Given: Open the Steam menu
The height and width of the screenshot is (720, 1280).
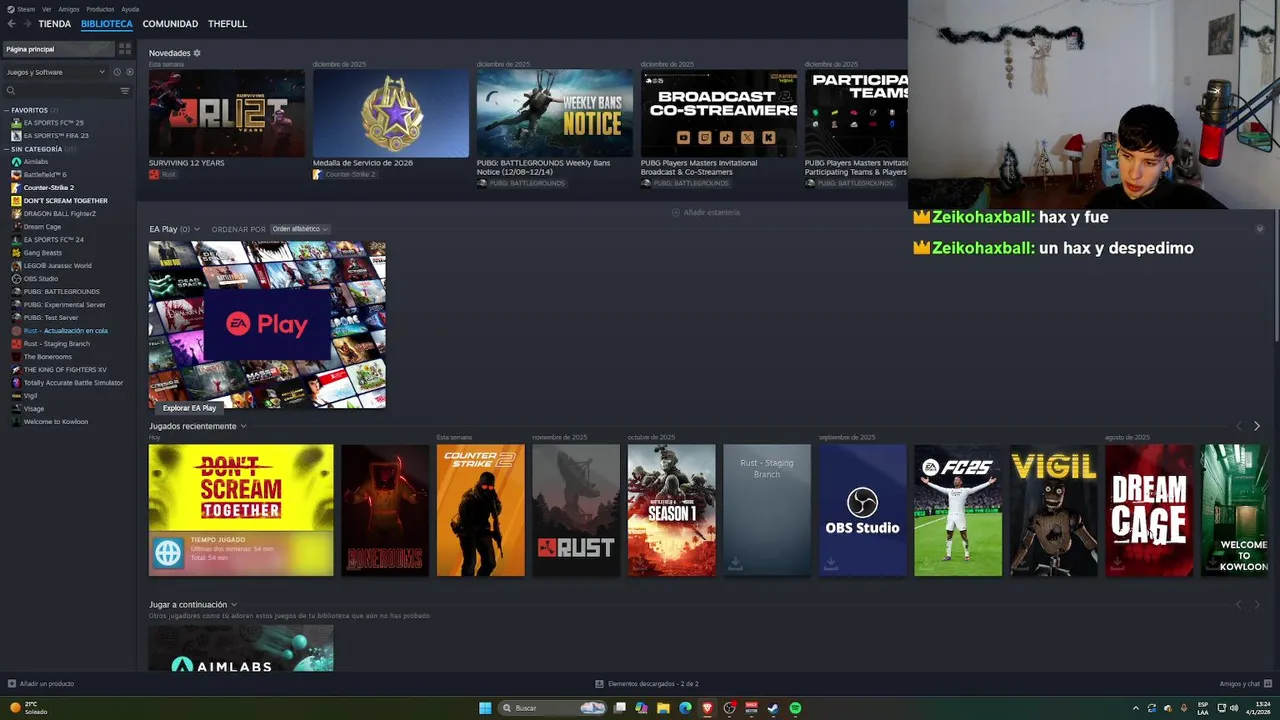Looking at the screenshot, I should coord(26,9).
